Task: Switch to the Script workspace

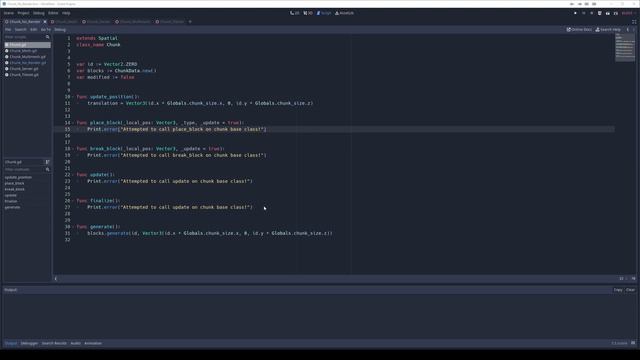Action: pyautogui.click(x=324, y=13)
